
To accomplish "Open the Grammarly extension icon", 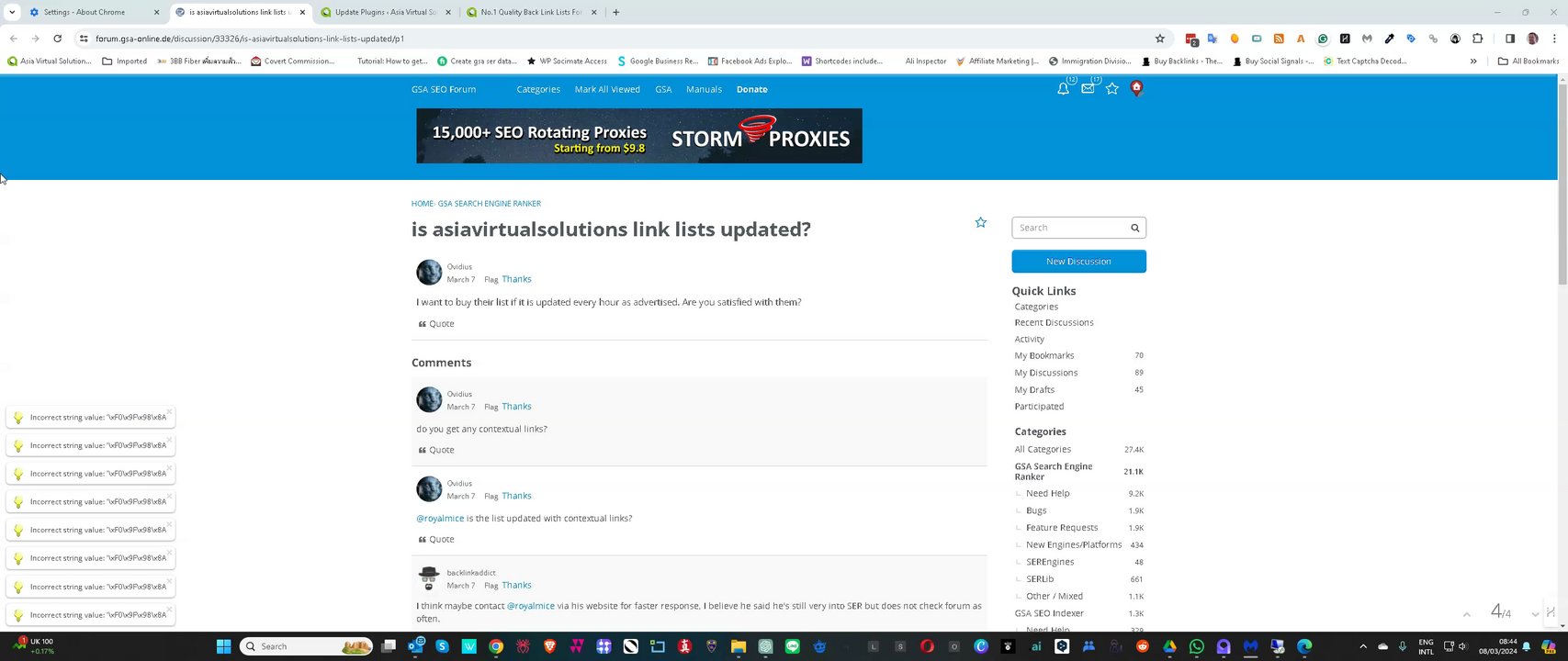I will (x=1323, y=39).
